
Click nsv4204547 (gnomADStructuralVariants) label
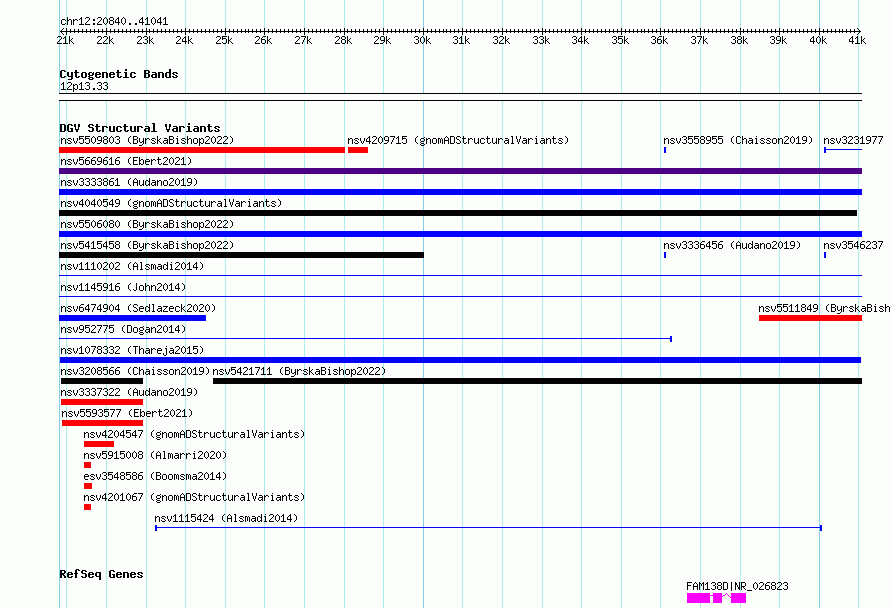(194, 434)
